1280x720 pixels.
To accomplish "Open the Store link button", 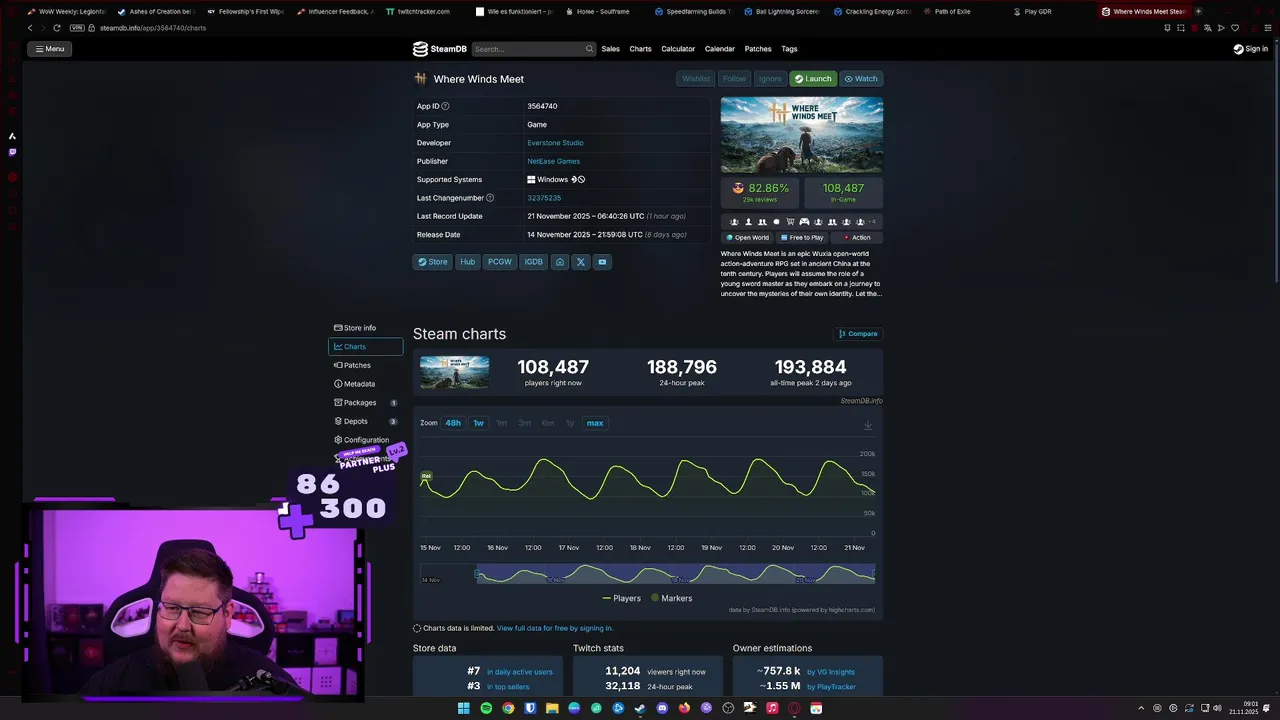I will [x=433, y=262].
